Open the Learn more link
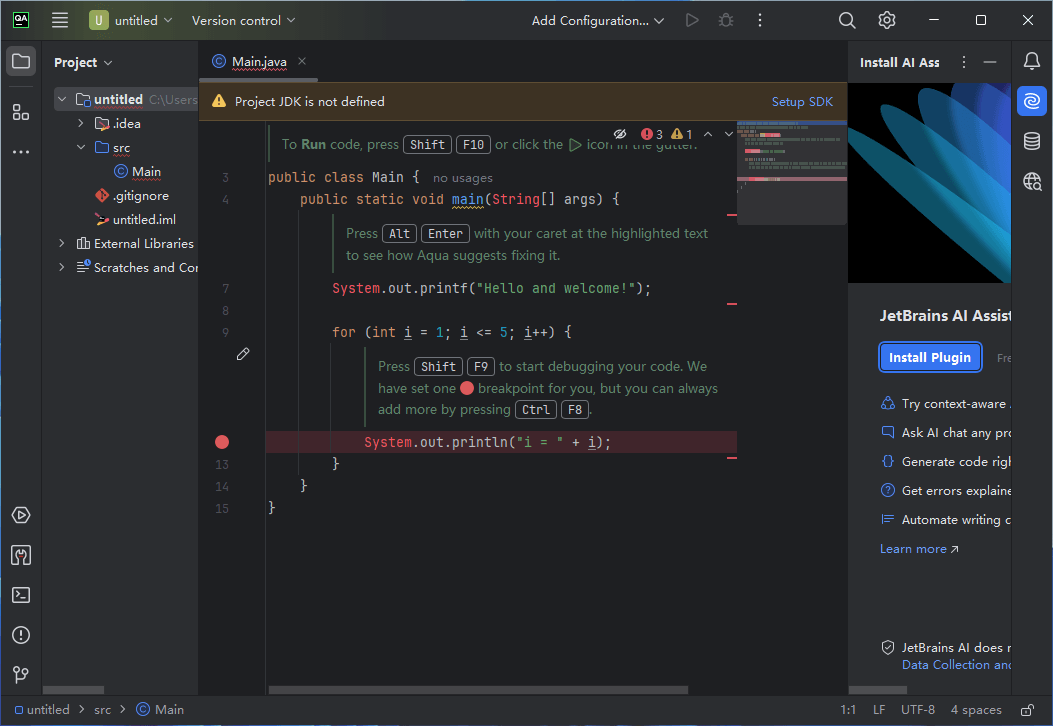 tap(919, 549)
